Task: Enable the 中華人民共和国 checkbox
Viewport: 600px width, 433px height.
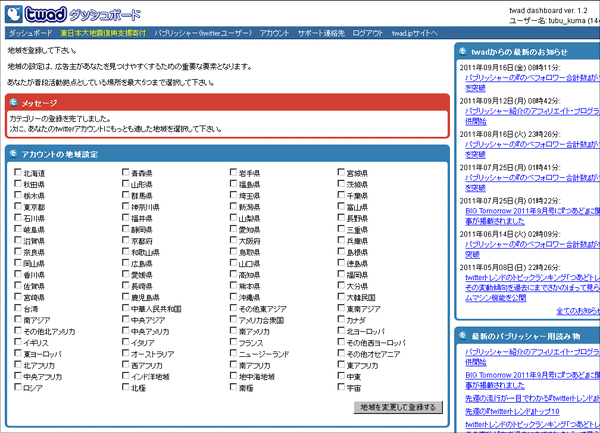Action: [x=126, y=308]
